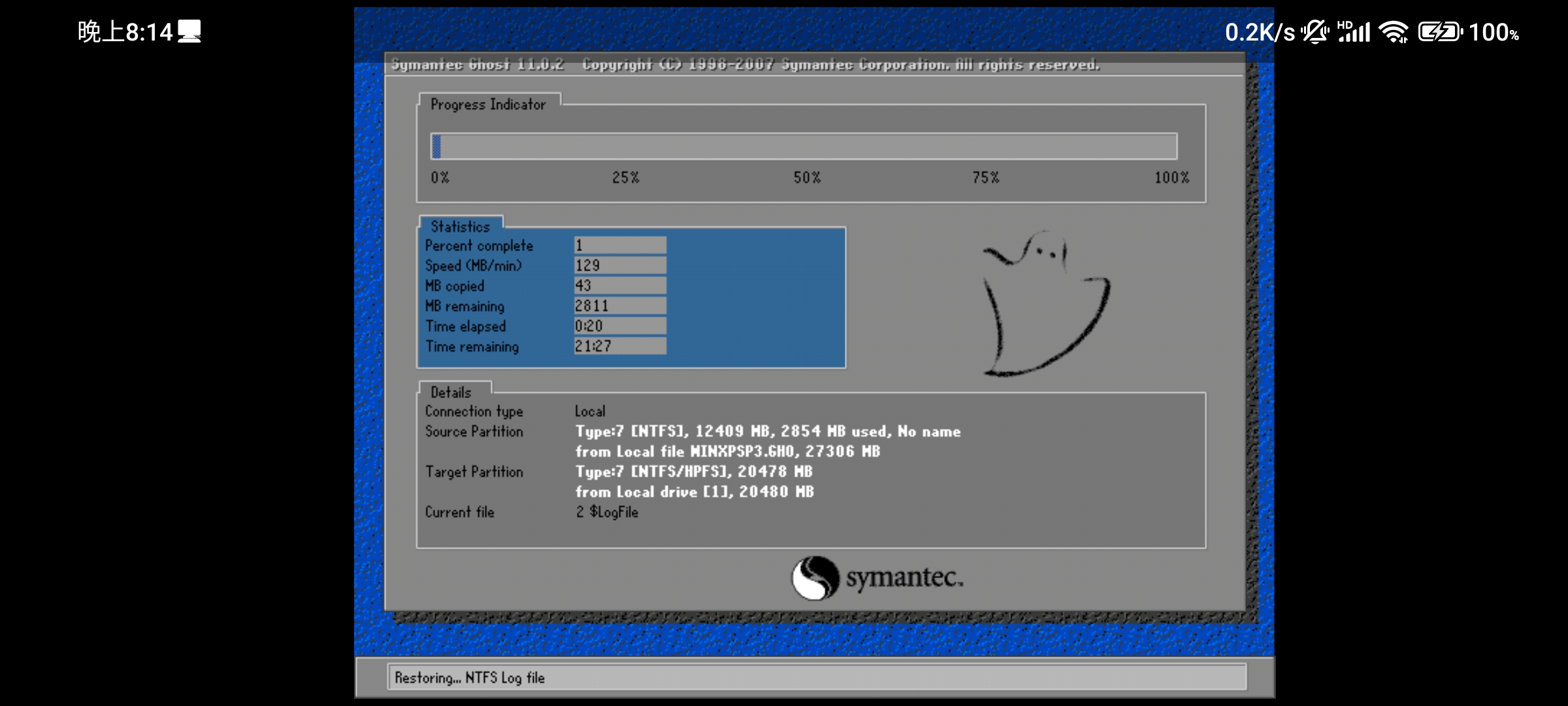Image resolution: width=1568 pixels, height=706 pixels.
Task: Click the screencast icon next to the clock
Action: coord(189,31)
